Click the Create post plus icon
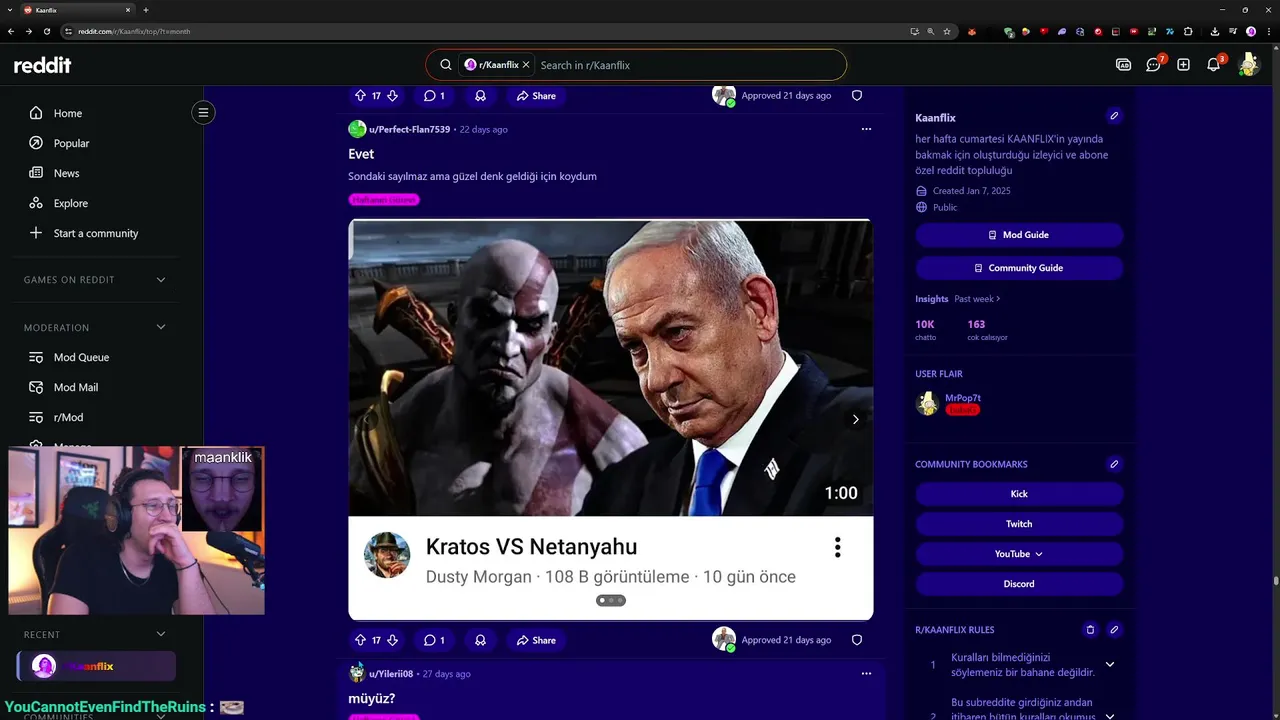The image size is (1280, 720). tap(1183, 65)
